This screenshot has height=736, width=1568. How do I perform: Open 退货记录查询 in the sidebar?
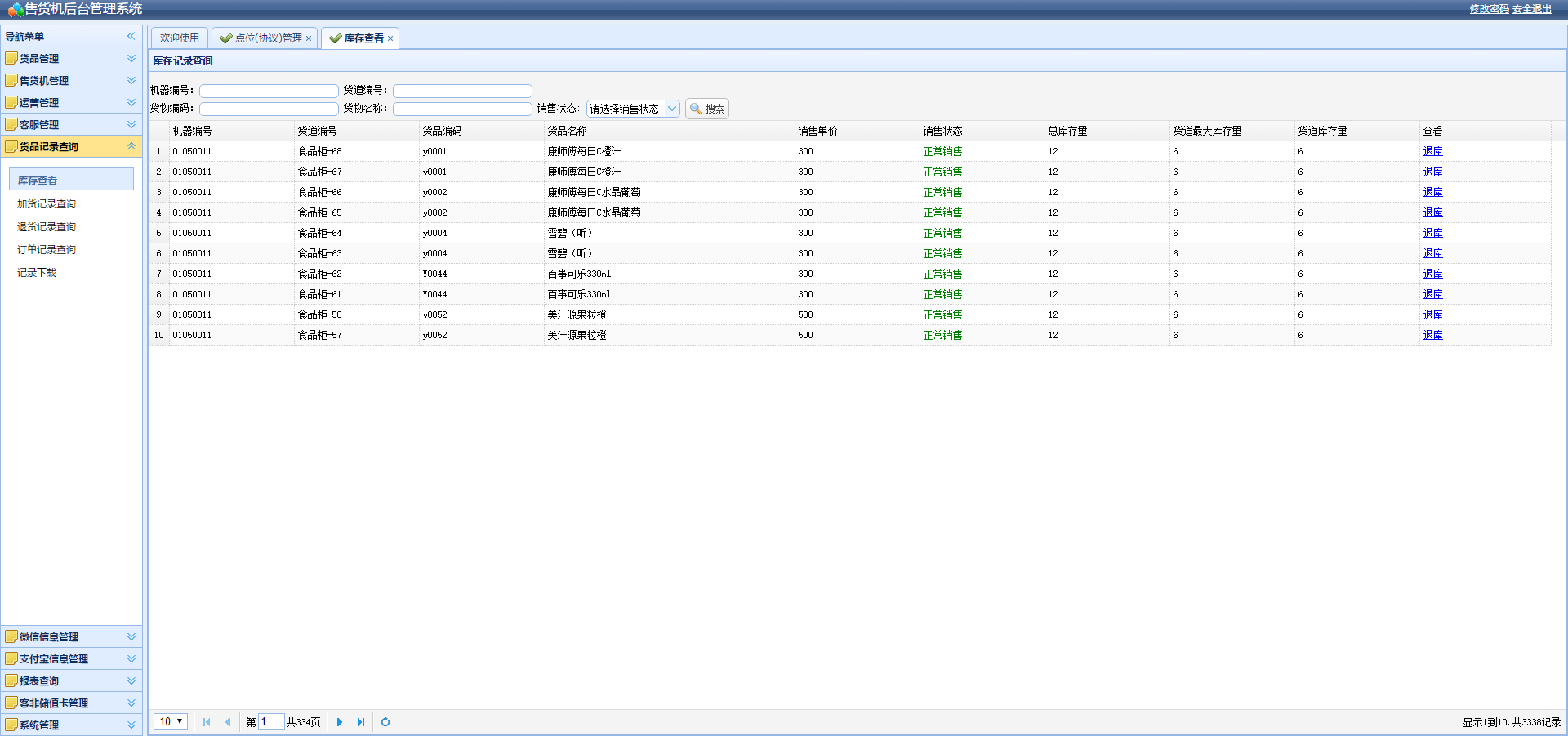(47, 227)
